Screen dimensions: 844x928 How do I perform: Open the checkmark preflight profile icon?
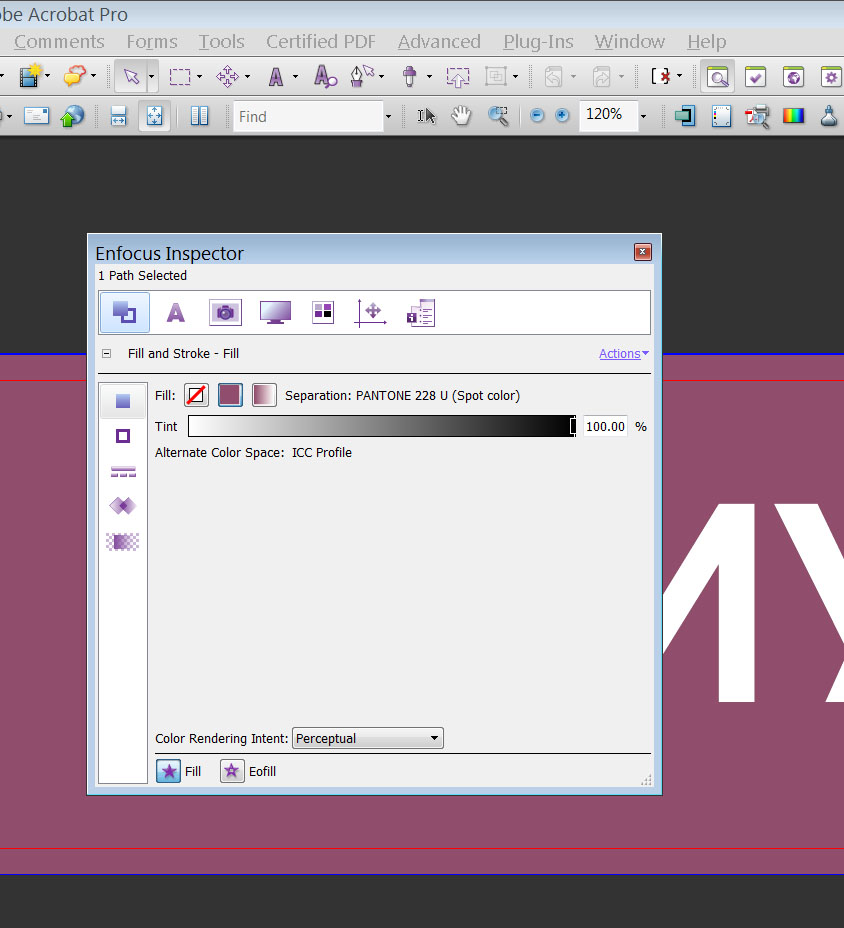[x=755, y=76]
